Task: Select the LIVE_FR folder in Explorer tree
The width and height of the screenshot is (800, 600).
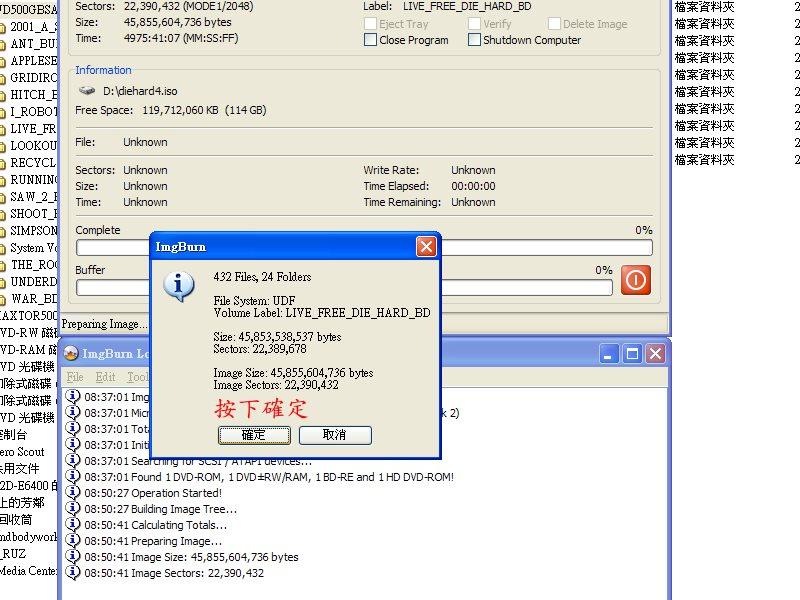Action: point(34,129)
